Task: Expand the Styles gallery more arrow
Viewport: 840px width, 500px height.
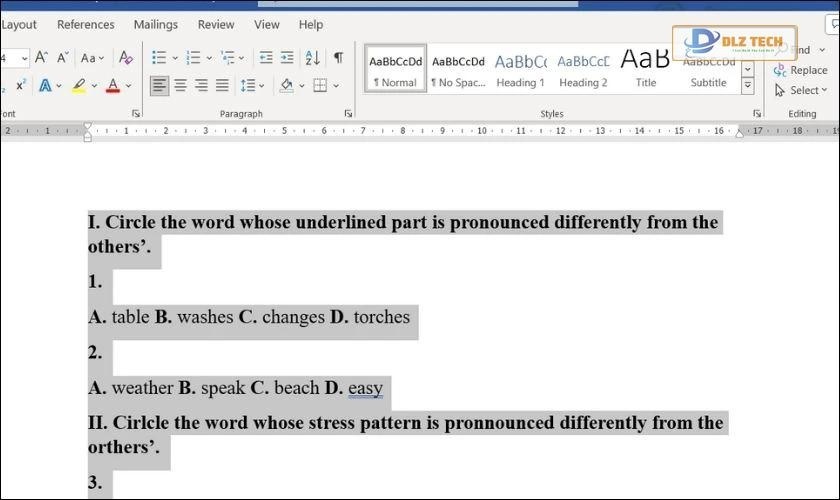Action: click(747, 86)
